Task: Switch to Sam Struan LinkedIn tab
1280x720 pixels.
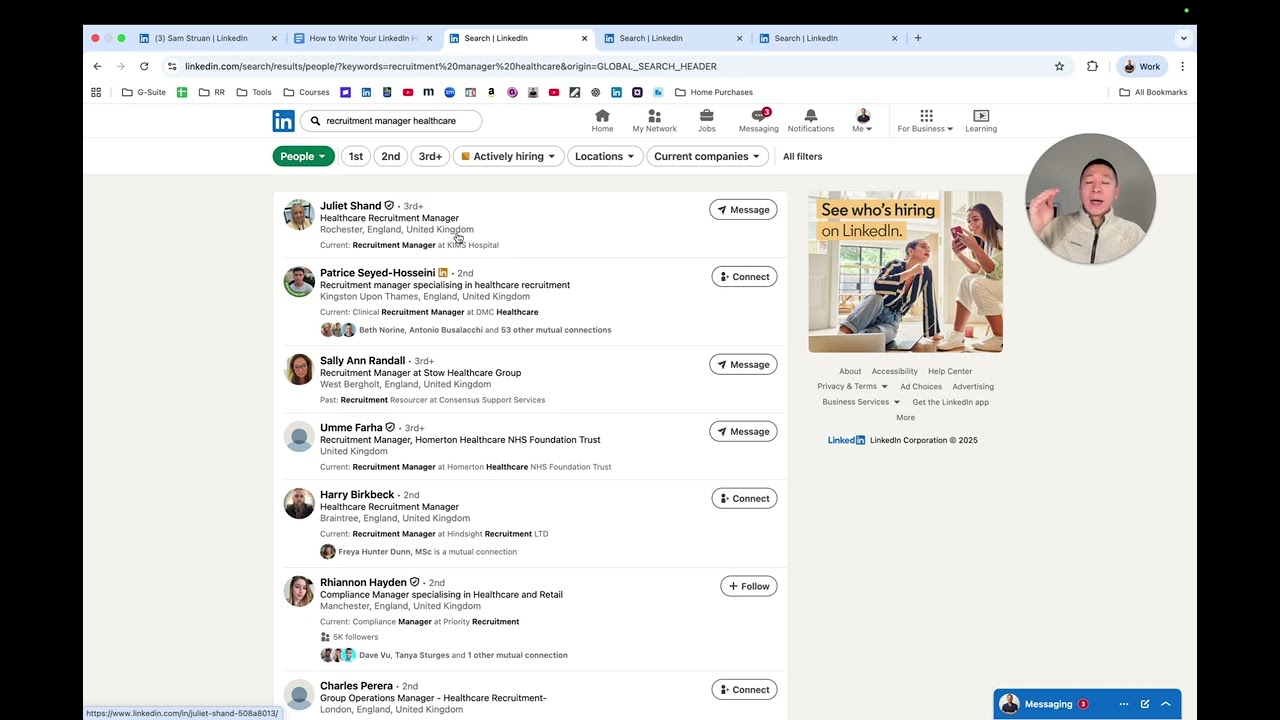Action: coord(208,38)
